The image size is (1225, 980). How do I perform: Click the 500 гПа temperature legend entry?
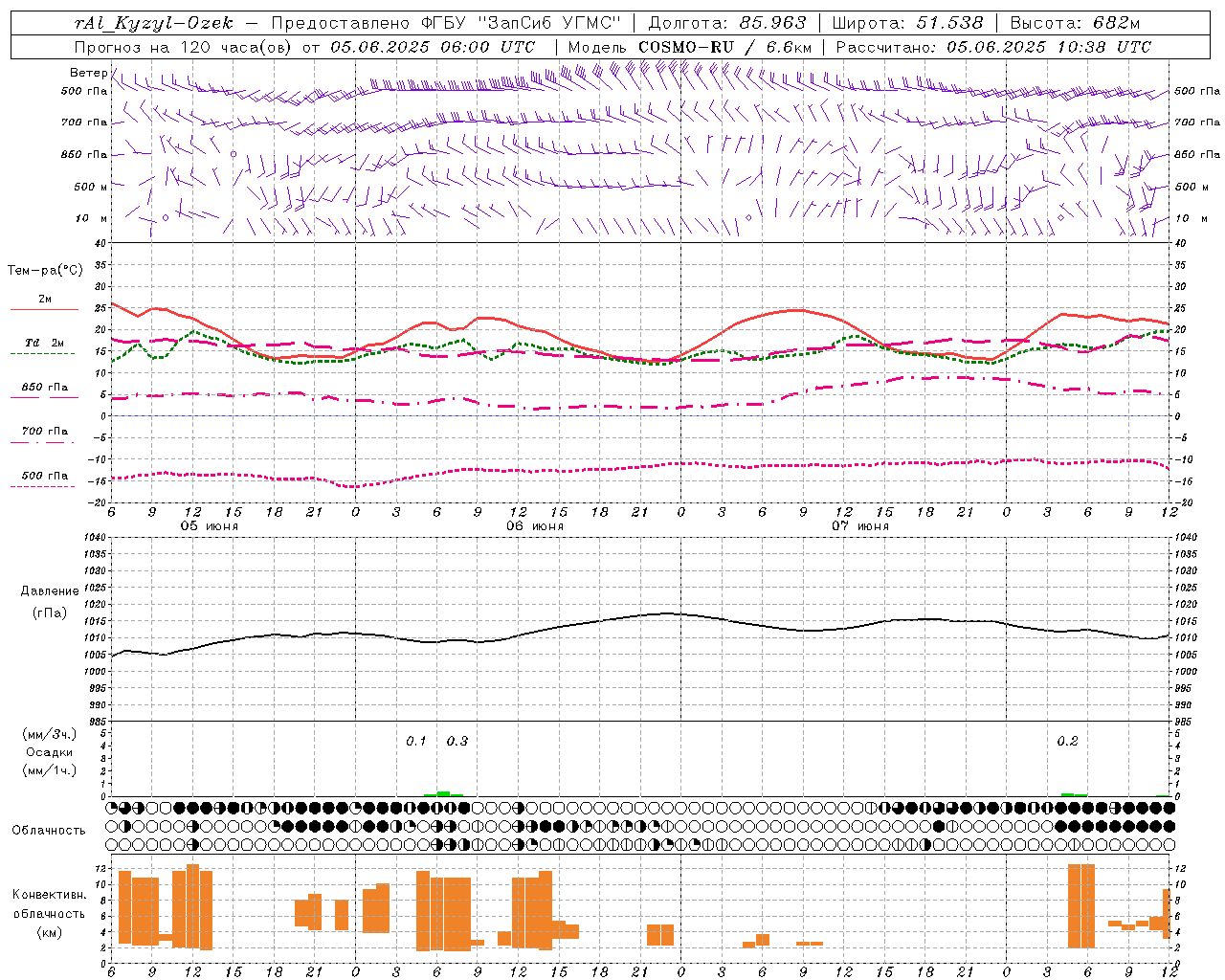pos(44,475)
